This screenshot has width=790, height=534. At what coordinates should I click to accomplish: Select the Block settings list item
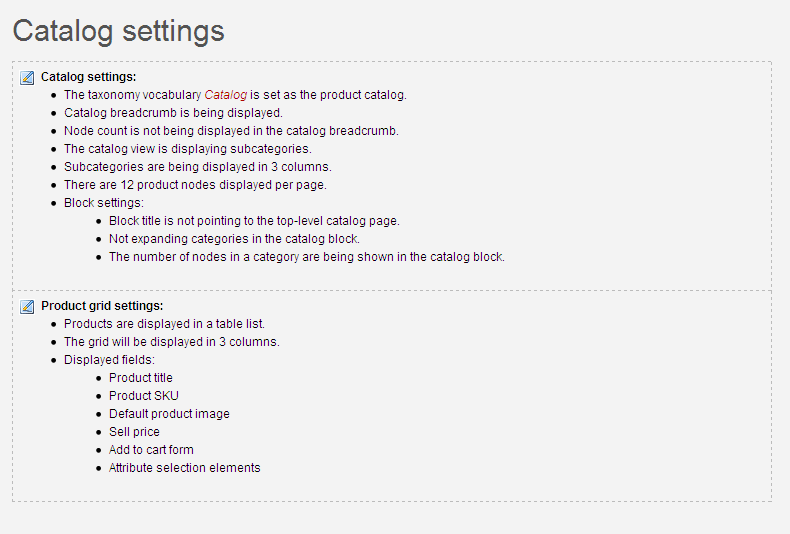tap(104, 203)
